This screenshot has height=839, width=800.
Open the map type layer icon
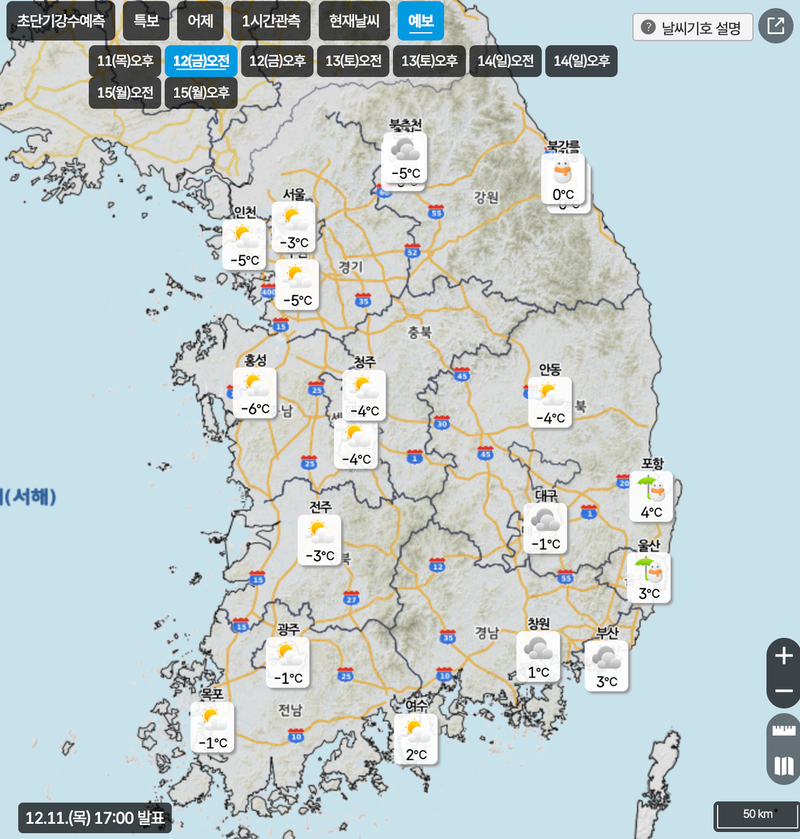pos(783,768)
